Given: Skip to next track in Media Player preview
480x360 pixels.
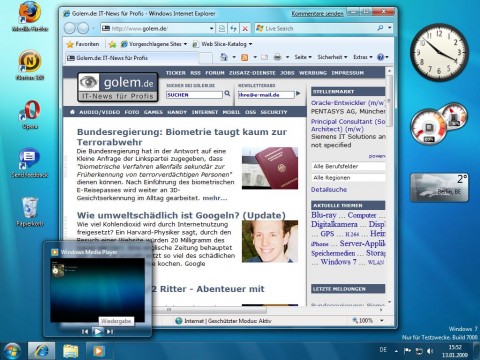Looking at the screenshot, I should tap(110, 331).
